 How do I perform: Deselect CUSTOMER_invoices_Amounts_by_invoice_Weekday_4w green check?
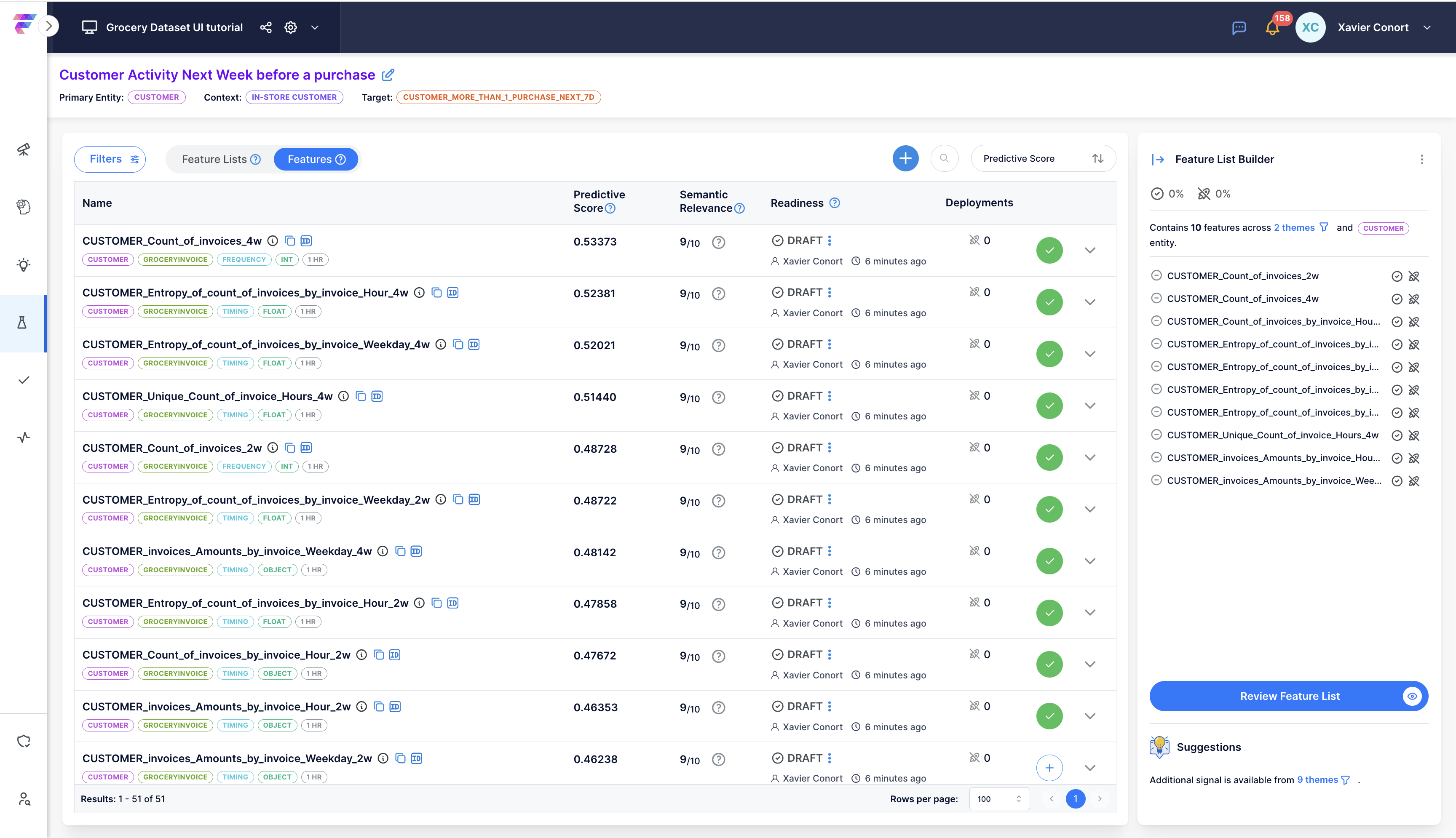tap(1049, 561)
